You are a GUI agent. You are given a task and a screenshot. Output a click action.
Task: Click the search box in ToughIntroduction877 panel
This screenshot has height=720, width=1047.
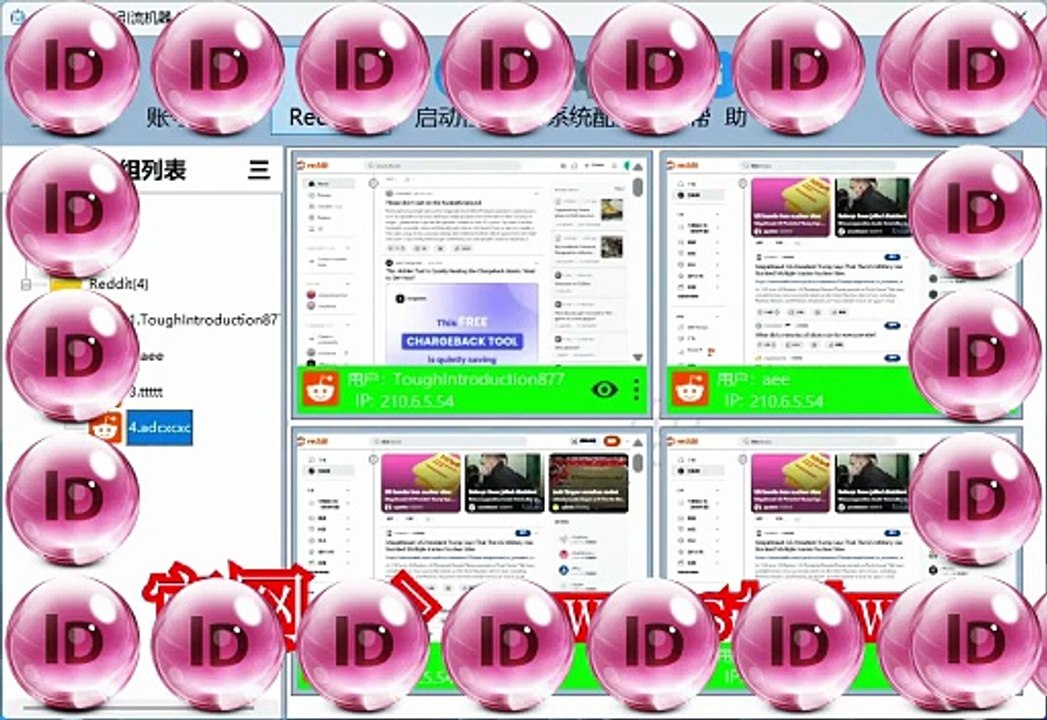[443, 165]
